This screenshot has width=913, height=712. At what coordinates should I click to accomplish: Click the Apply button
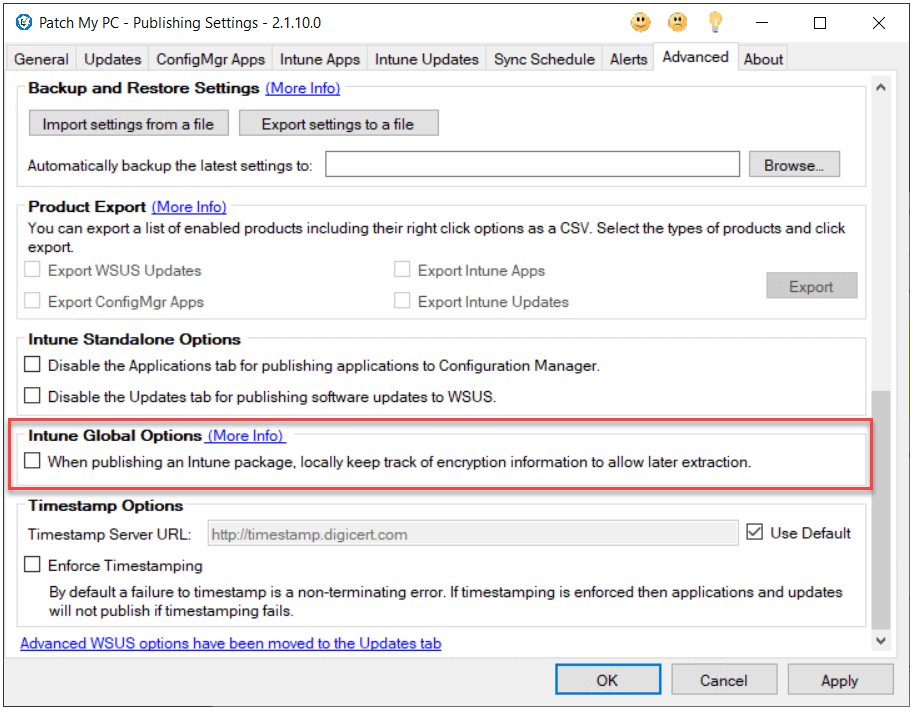(x=840, y=680)
